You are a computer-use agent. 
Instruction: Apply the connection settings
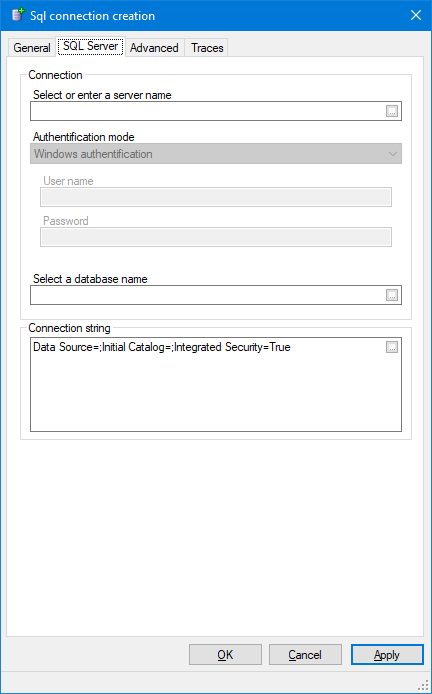(x=387, y=655)
